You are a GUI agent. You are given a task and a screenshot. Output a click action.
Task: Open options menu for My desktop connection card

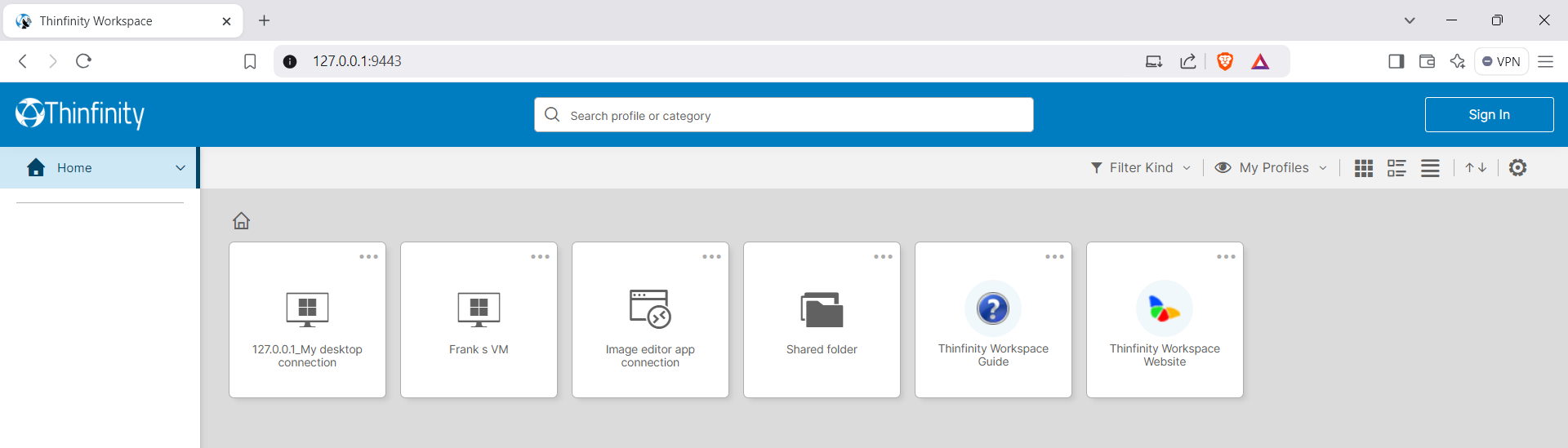(x=368, y=256)
